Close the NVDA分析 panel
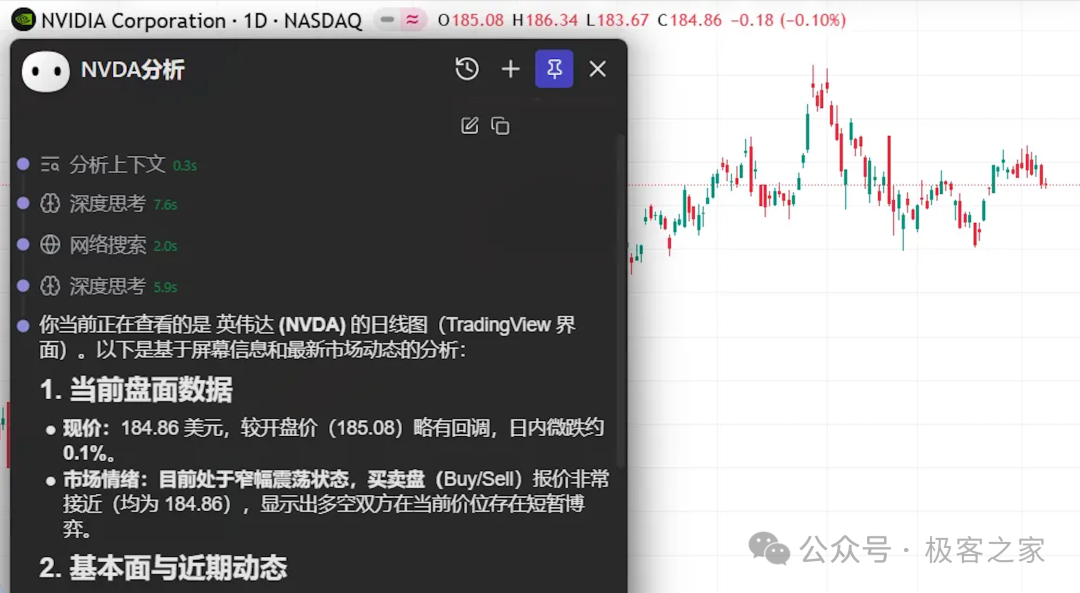1080x593 pixels. (x=598, y=69)
